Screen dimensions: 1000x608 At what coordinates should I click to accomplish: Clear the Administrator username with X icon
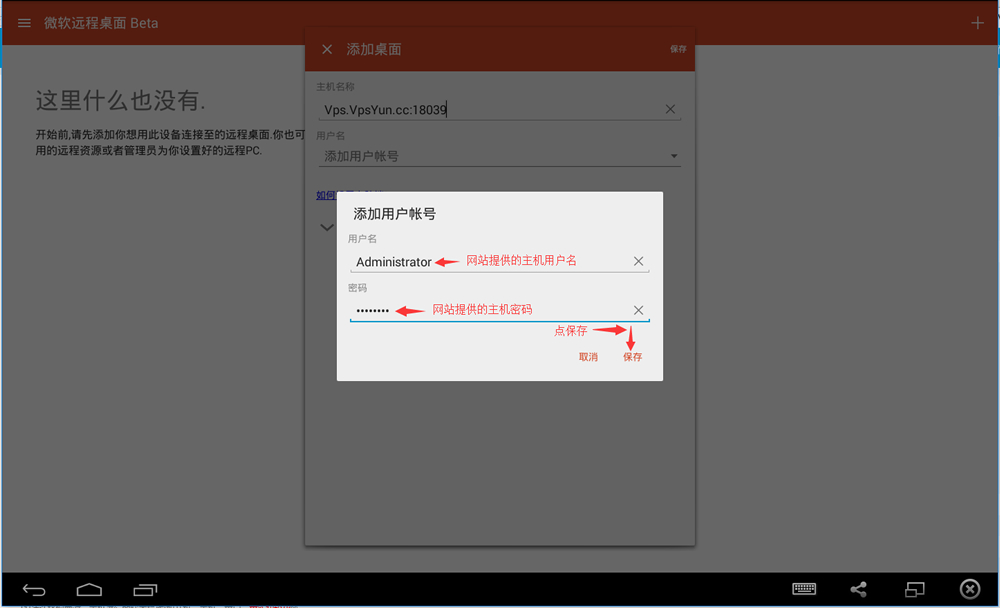click(639, 262)
